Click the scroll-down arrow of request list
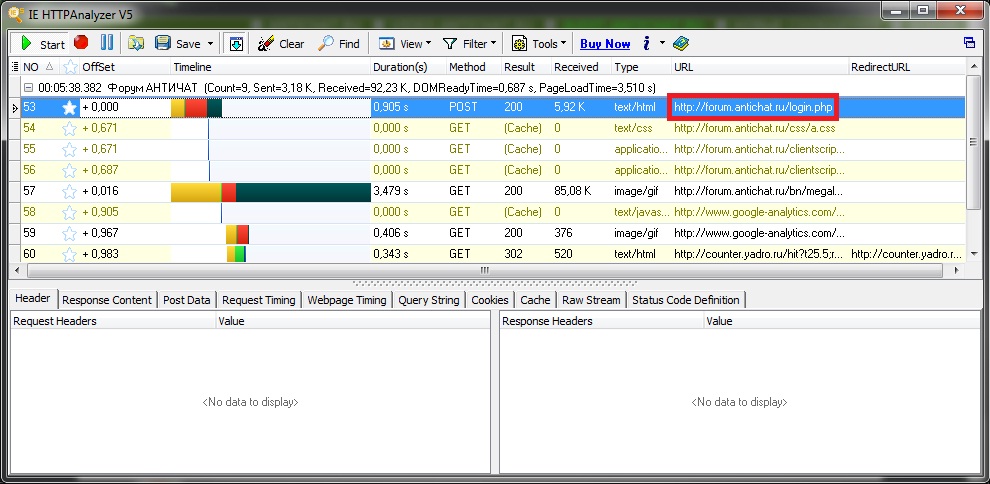990x484 pixels. [974, 254]
